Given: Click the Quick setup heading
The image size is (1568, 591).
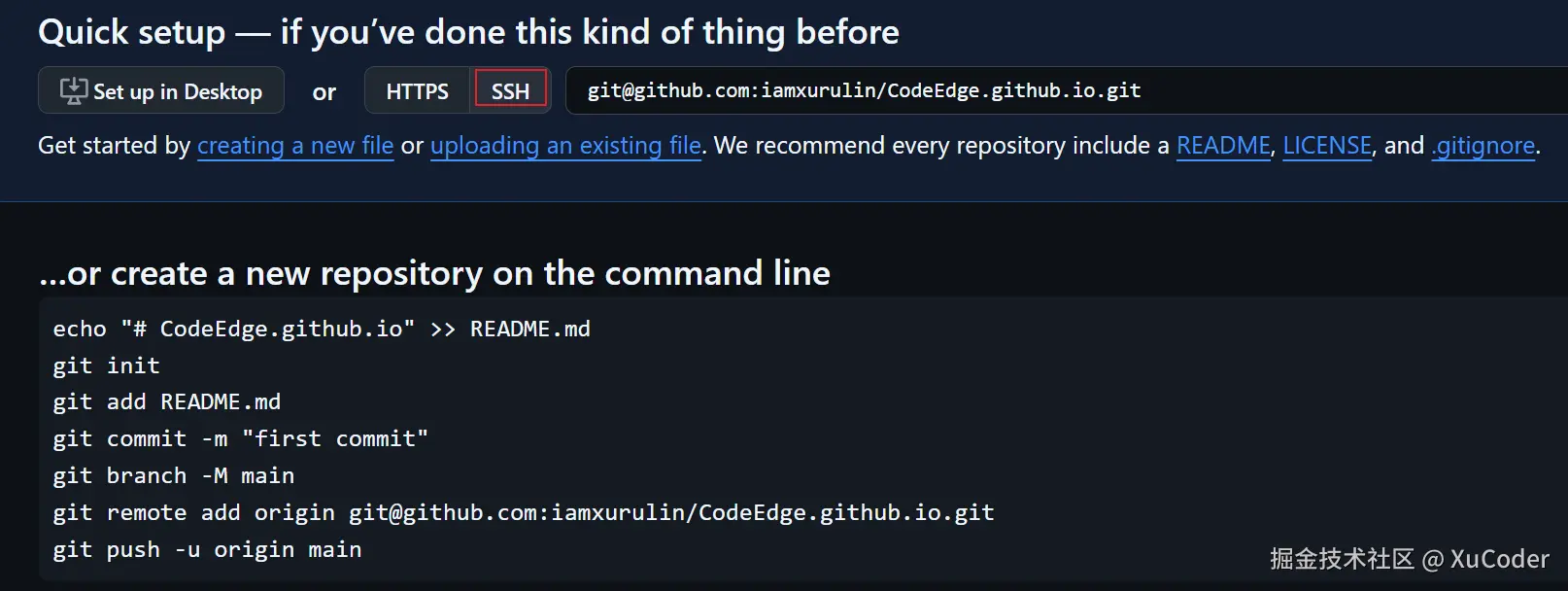Looking at the screenshot, I should [x=468, y=32].
